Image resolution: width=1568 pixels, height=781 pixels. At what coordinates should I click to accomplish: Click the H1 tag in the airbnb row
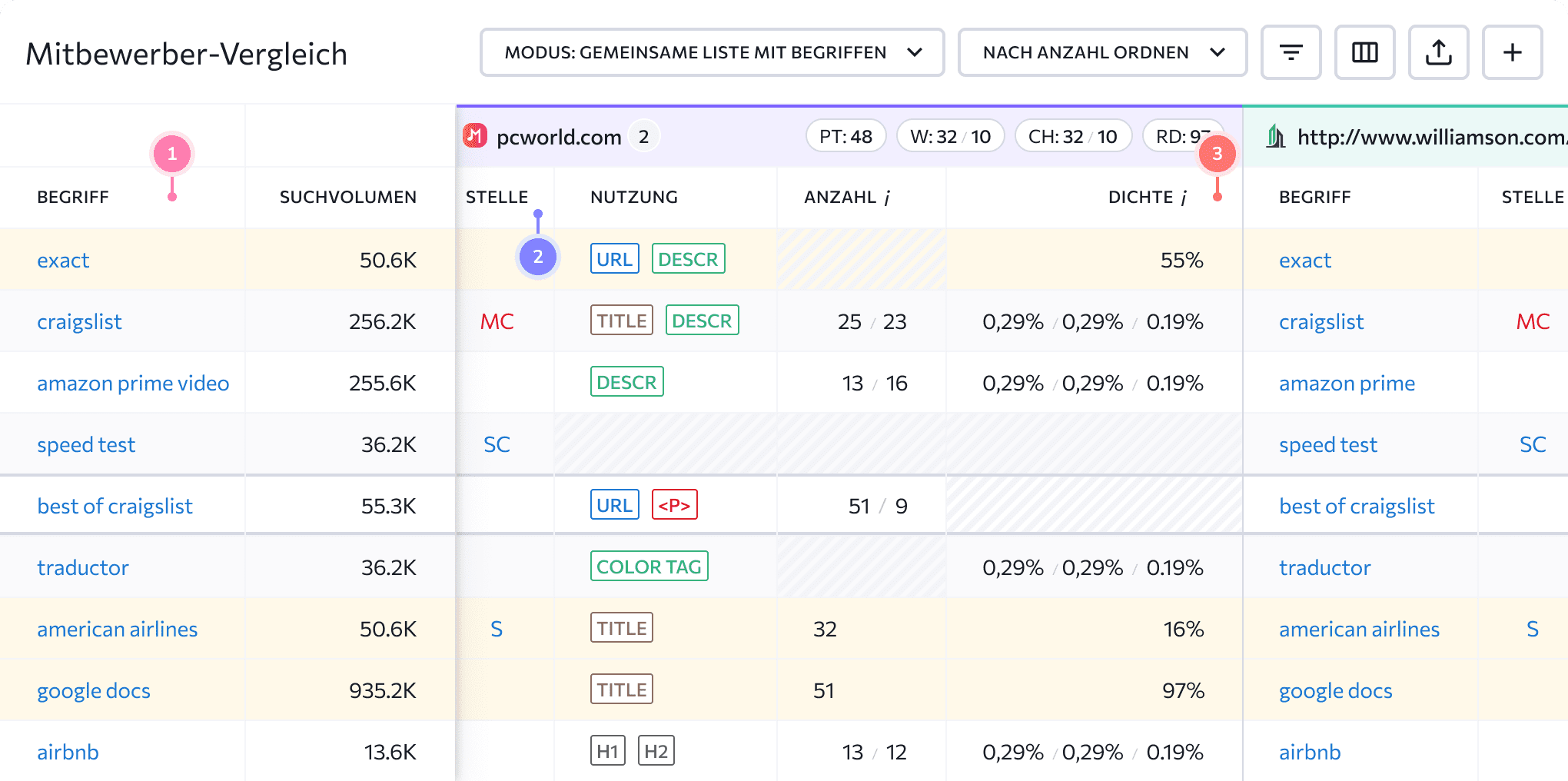pyautogui.click(x=608, y=751)
